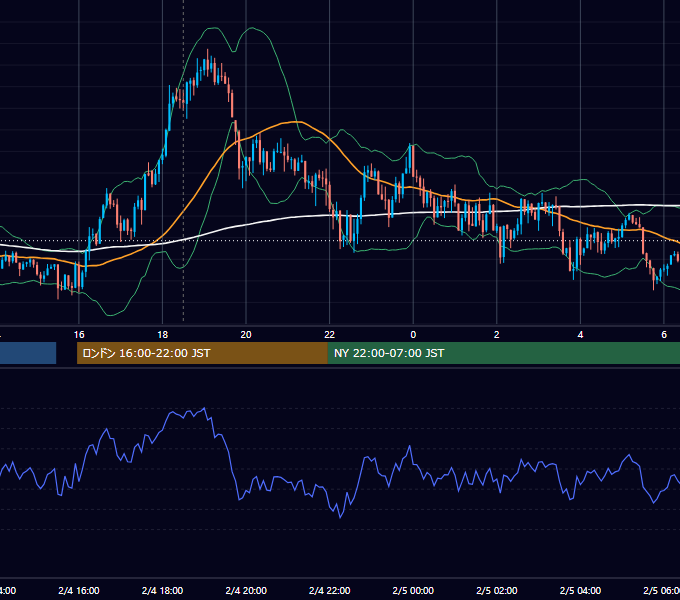Click the '2/4 20:00' indicator axis label
680x600 pixels.
coord(246,591)
